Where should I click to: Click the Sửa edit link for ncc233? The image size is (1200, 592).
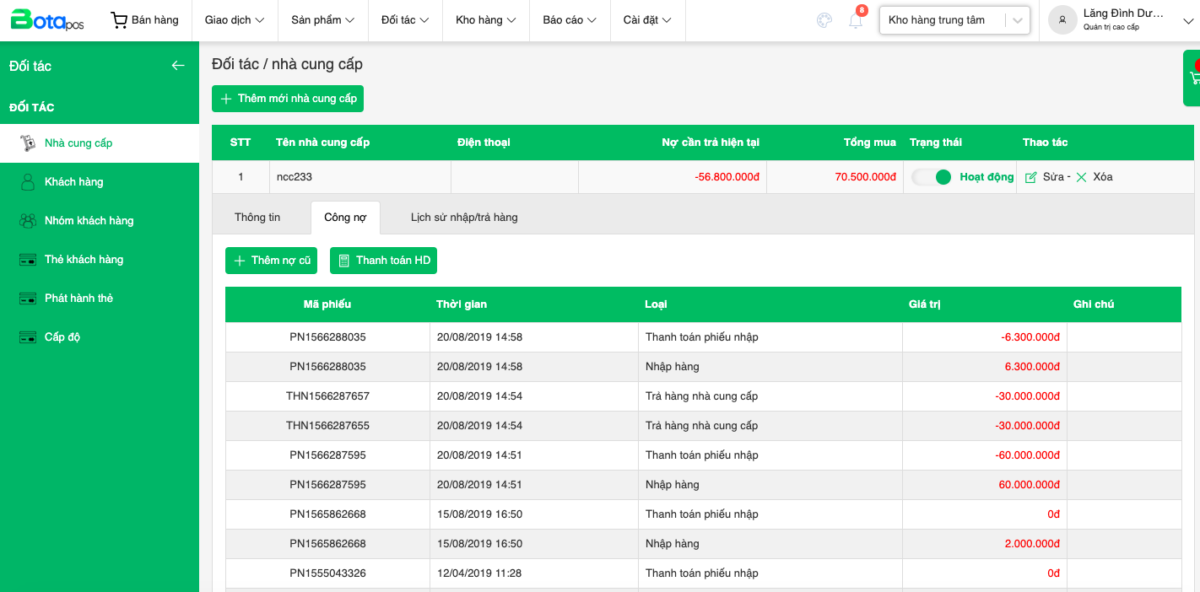coord(1045,177)
